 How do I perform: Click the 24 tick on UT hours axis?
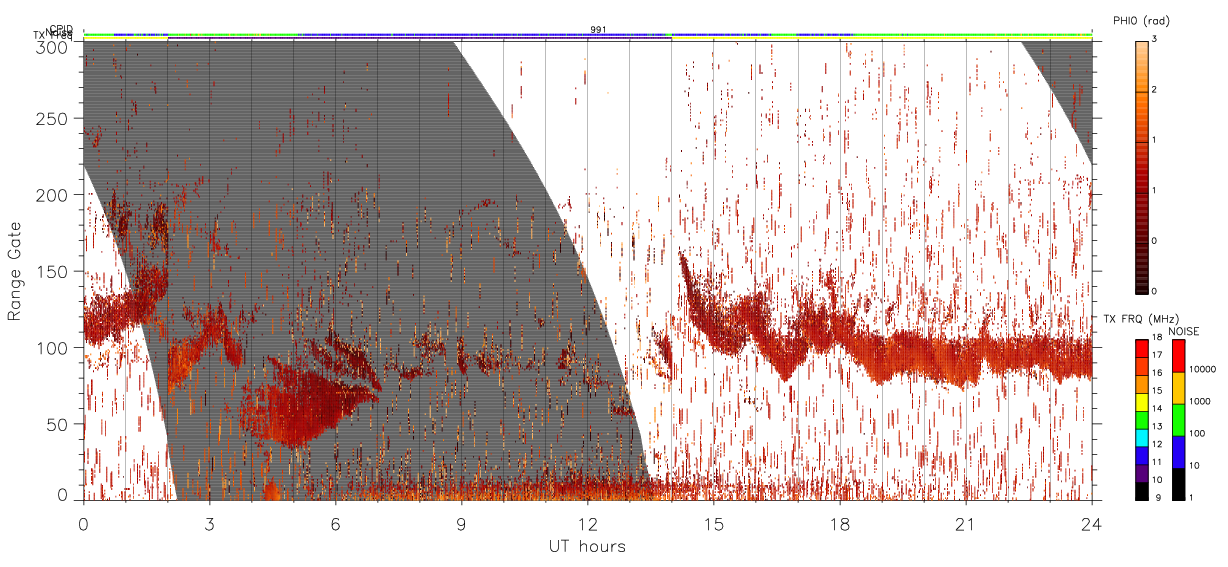pyautogui.click(x=1092, y=524)
